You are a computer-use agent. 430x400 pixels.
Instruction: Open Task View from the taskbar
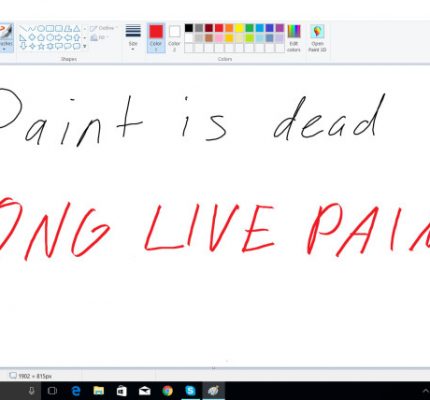[x=53, y=390]
